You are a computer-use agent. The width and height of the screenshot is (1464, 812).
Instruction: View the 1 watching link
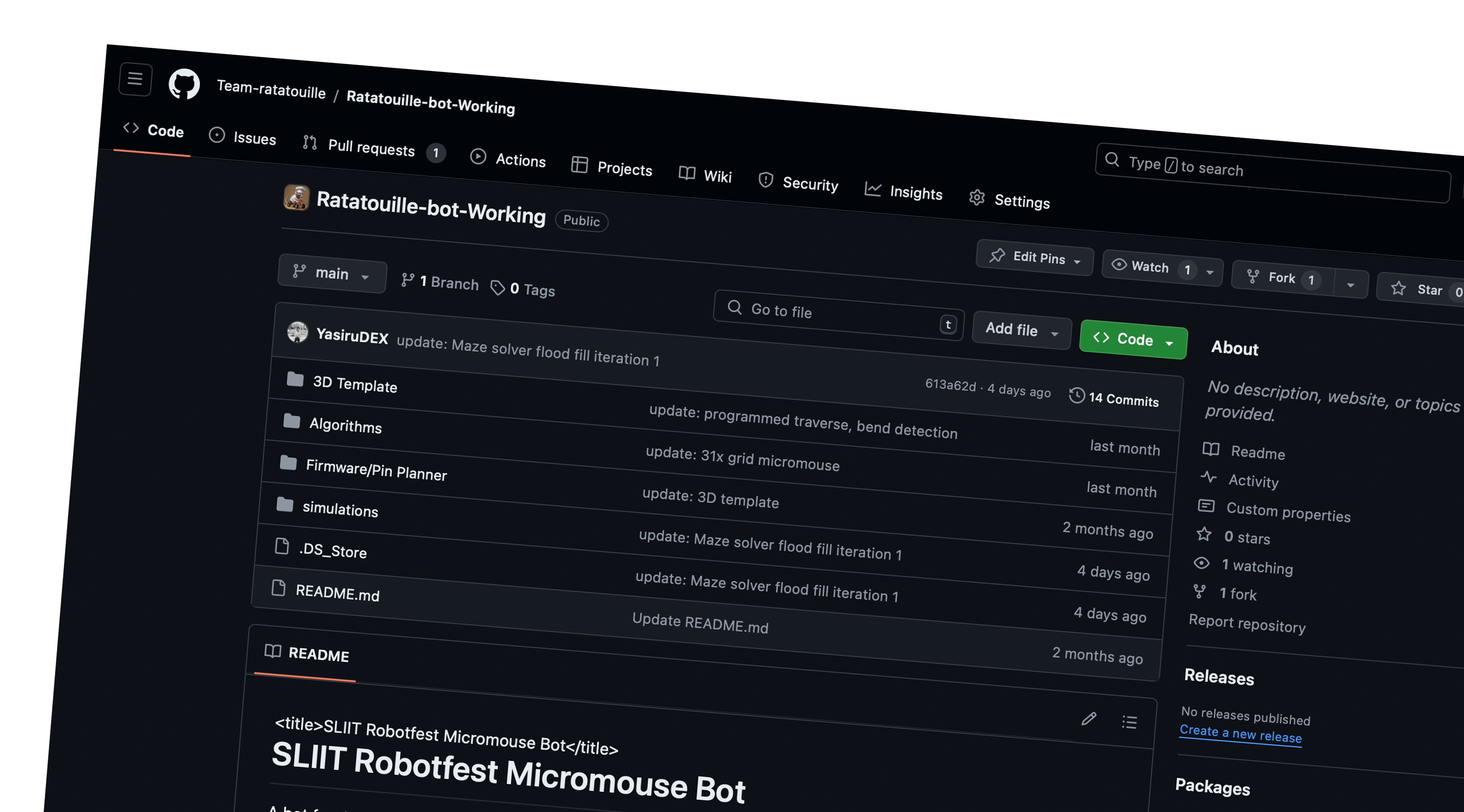tap(1244, 566)
